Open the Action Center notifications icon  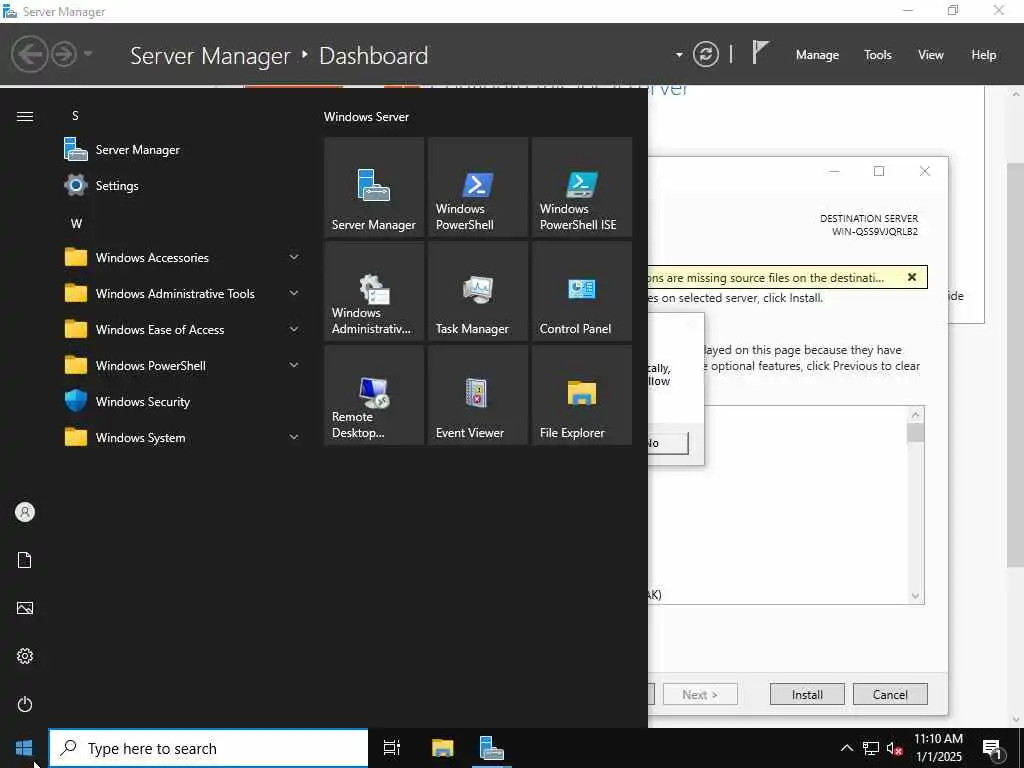click(x=993, y=748)
